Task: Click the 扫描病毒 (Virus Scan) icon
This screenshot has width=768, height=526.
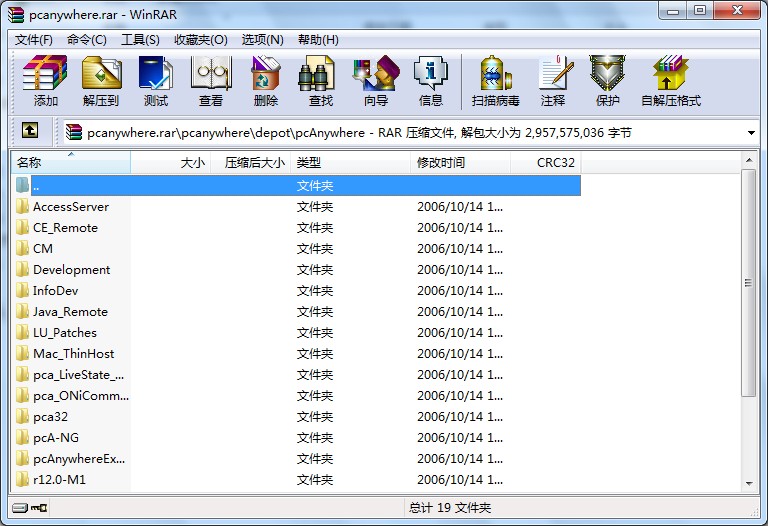Action: click(496, 73)
